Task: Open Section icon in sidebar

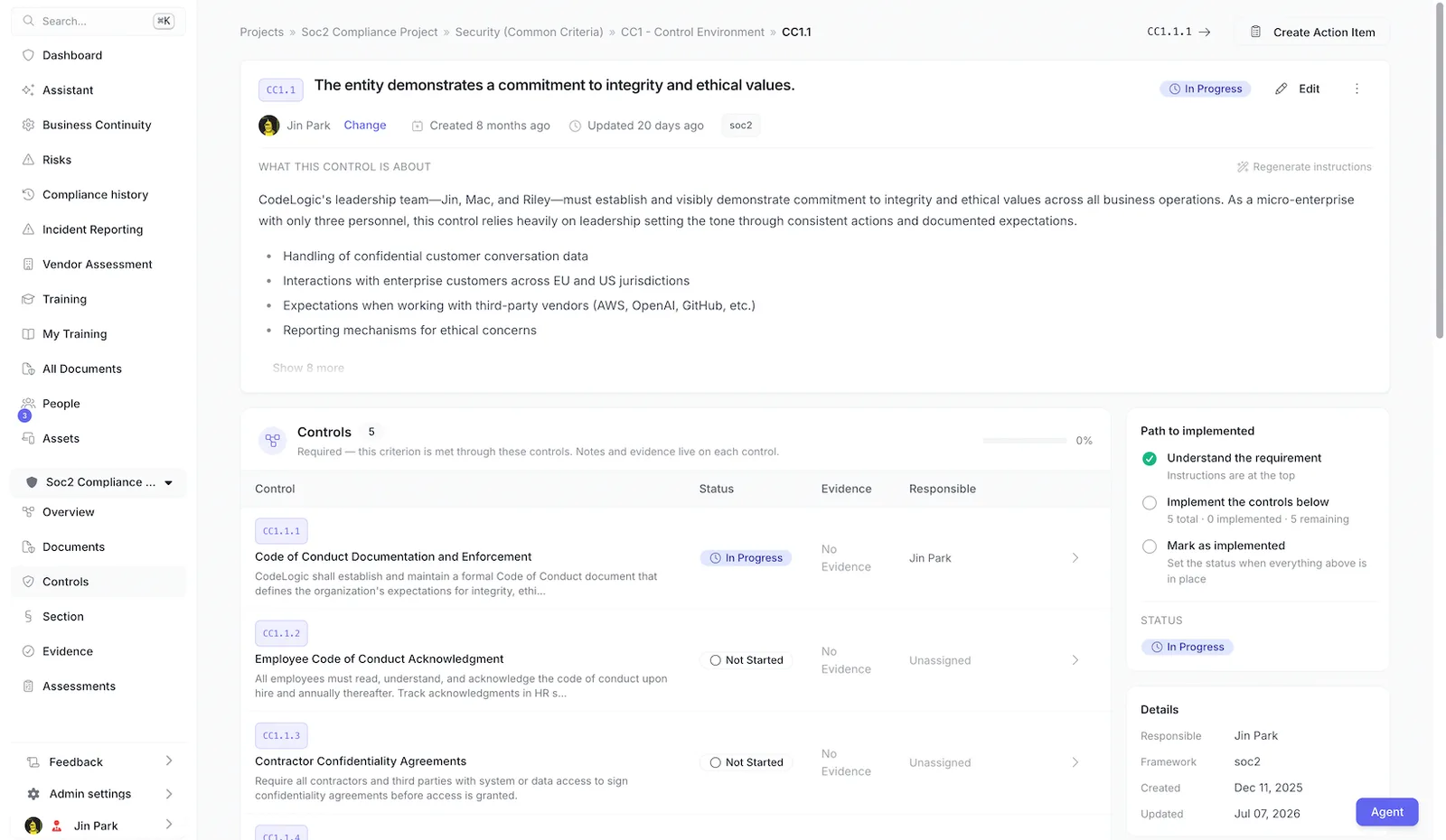Action: 28,616
